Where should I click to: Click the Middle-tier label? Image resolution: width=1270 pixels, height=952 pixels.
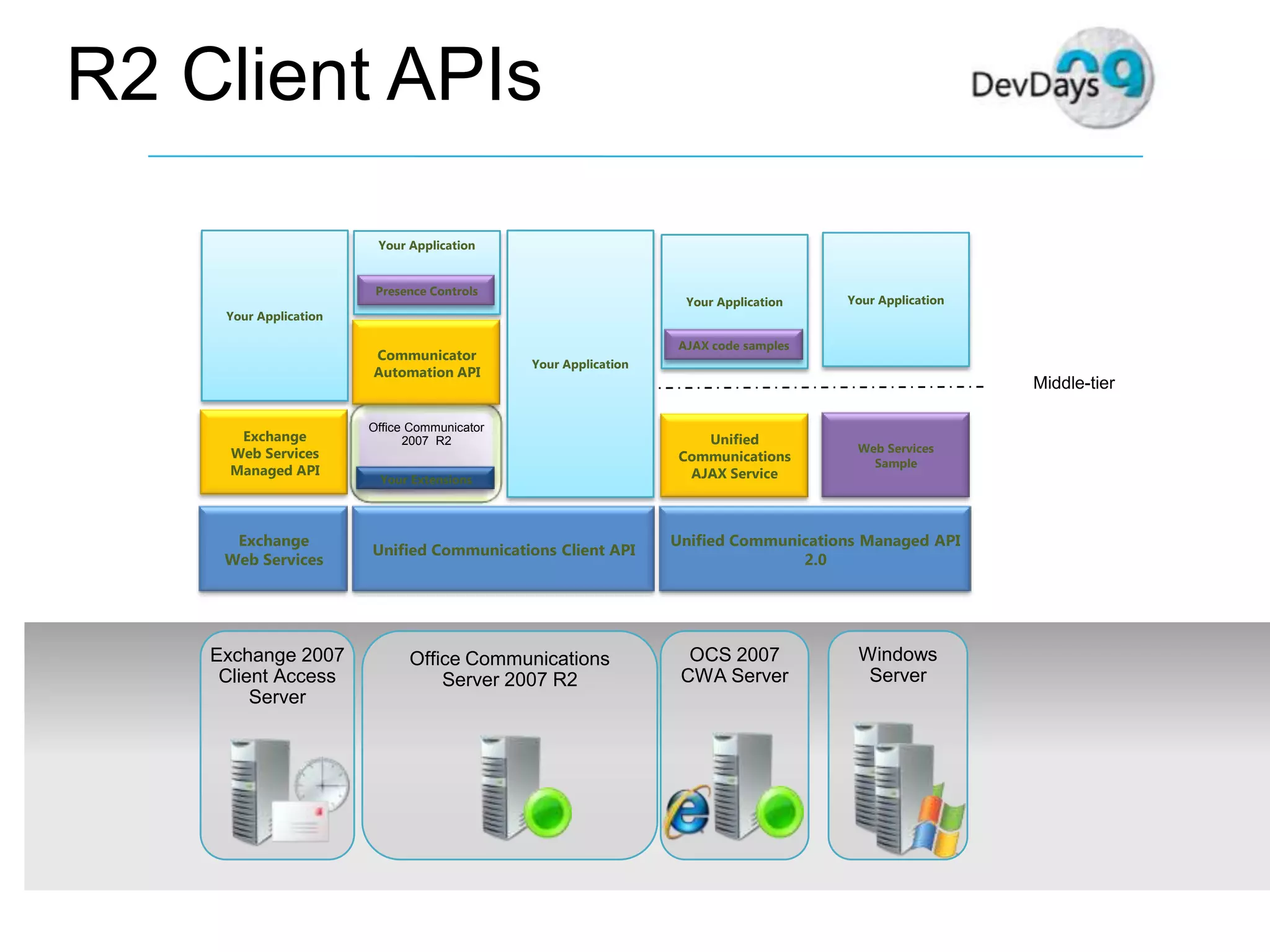(1073, 383)
